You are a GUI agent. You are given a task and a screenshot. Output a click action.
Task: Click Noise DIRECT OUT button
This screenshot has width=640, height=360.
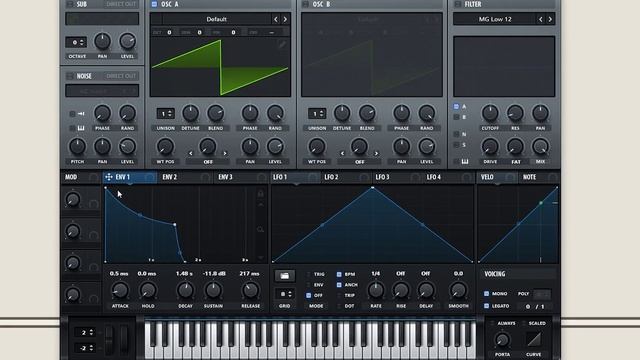click(x=120, y=76)
